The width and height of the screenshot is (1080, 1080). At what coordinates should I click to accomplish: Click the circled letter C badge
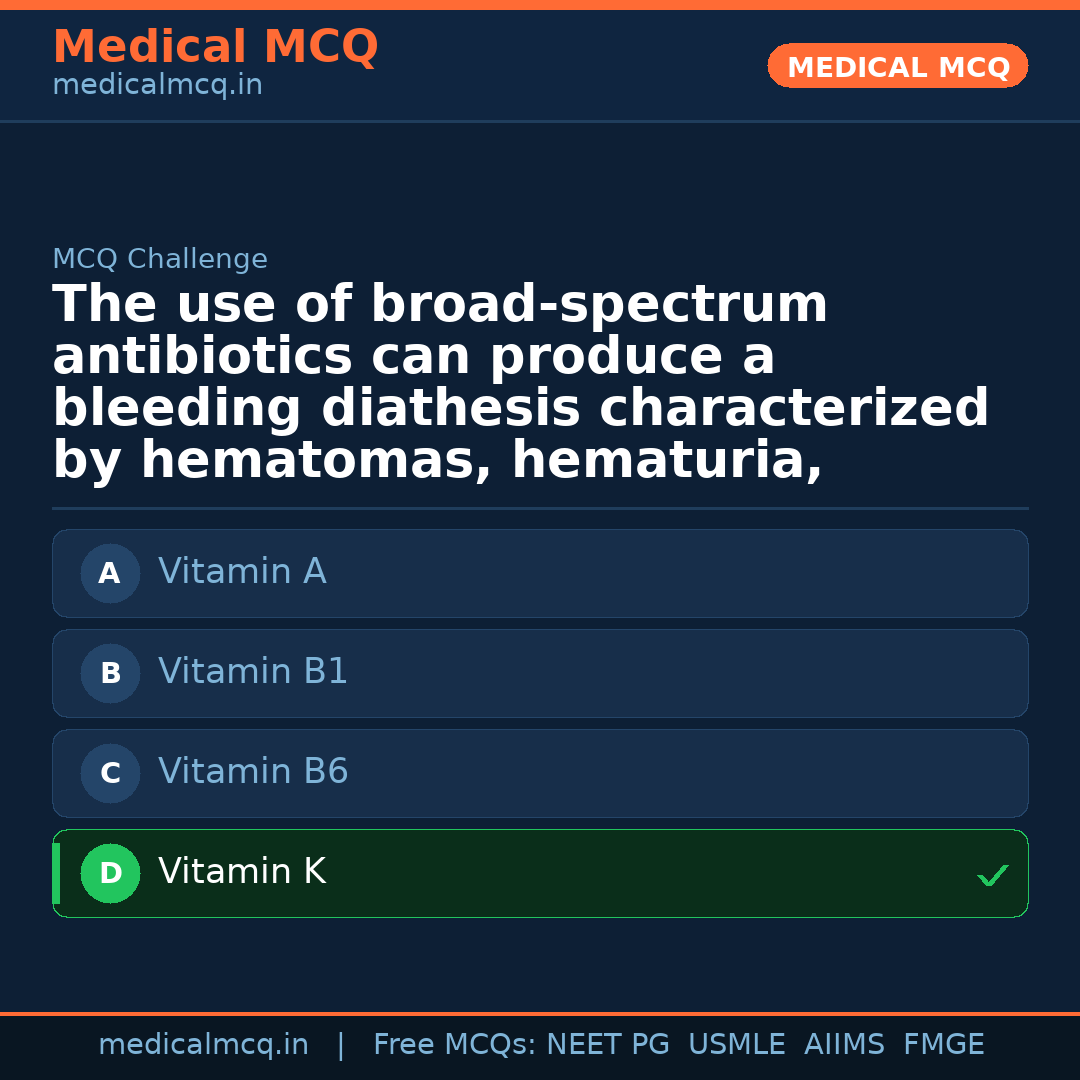point(110,774)
